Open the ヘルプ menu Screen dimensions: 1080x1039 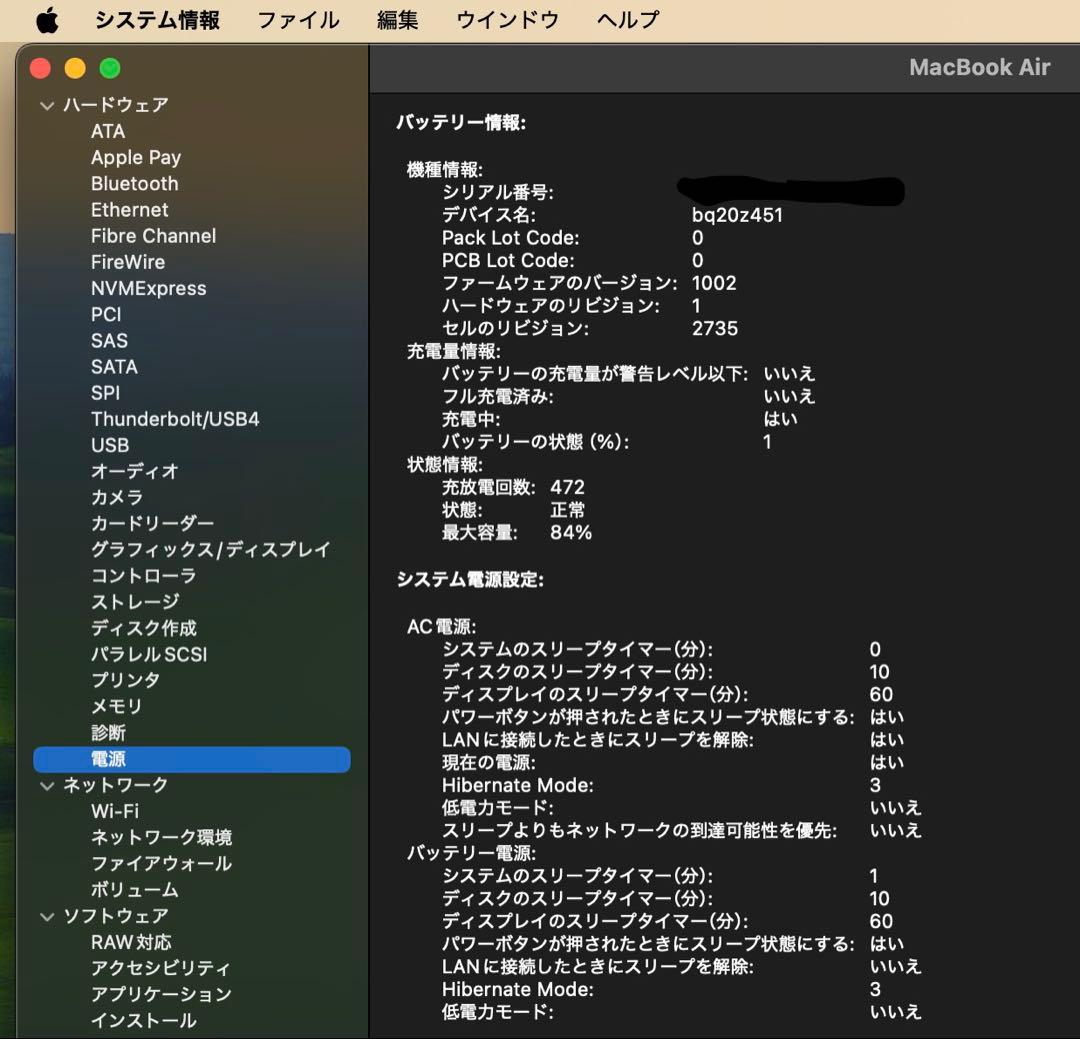click(x=628, y=20)
